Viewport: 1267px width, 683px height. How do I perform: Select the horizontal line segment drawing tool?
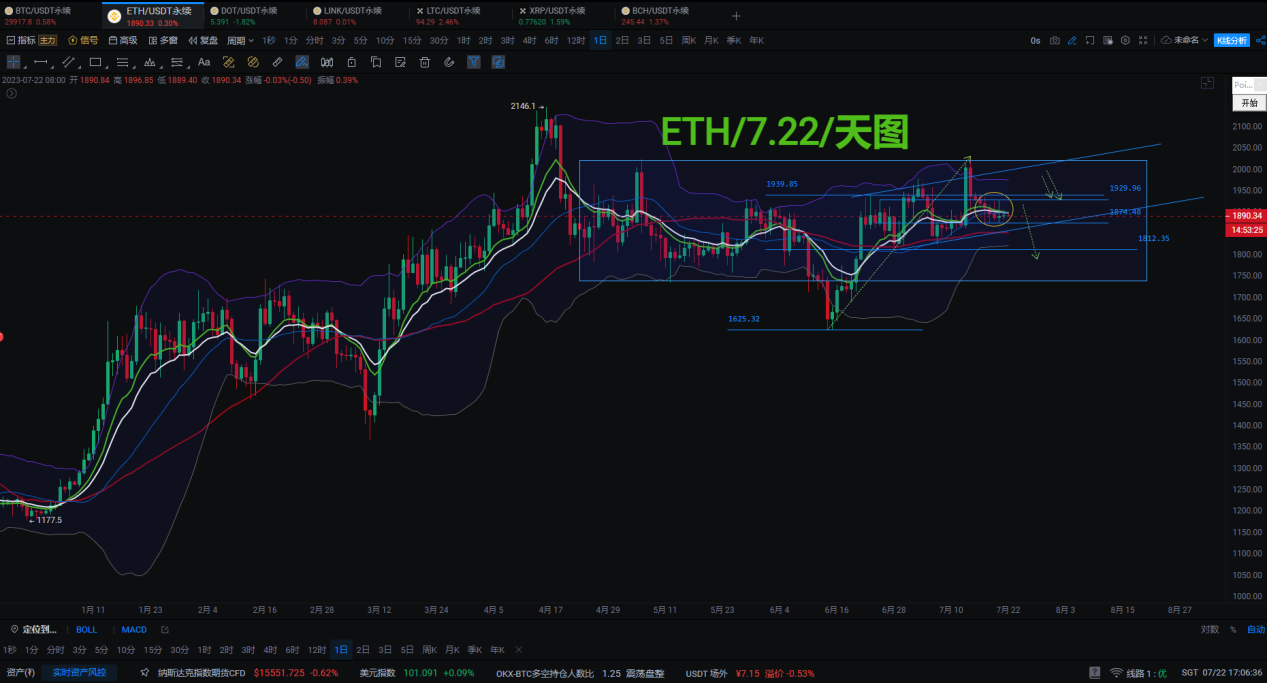point(41,62)
